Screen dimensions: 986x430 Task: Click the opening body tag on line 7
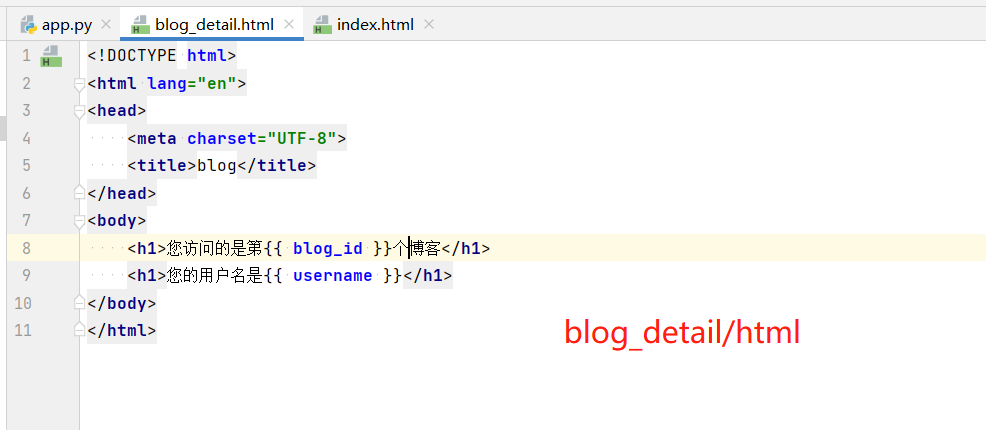pyautogui.click(x=117, y=221)
